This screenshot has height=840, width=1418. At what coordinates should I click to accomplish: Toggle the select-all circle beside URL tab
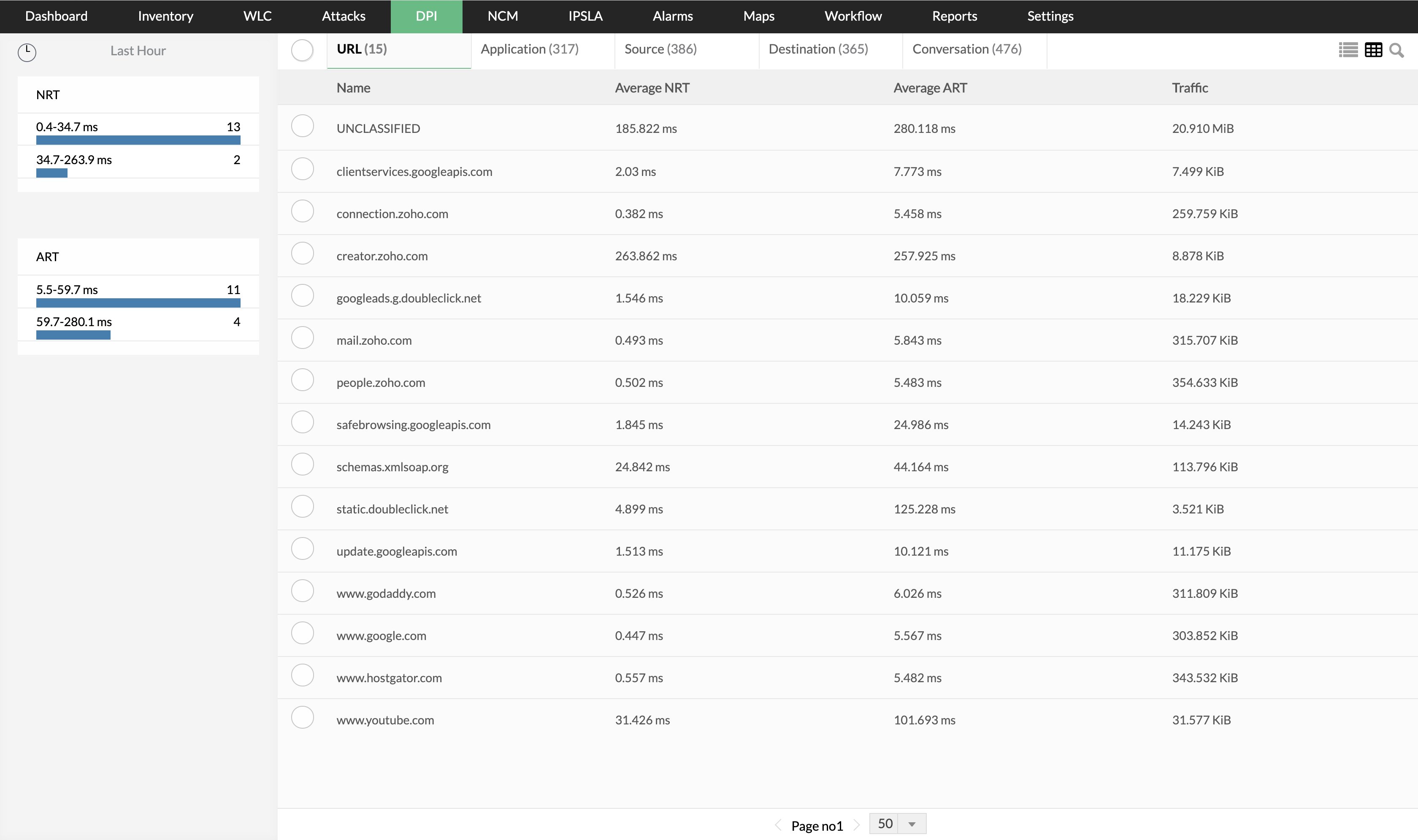[x=302, y=50]
